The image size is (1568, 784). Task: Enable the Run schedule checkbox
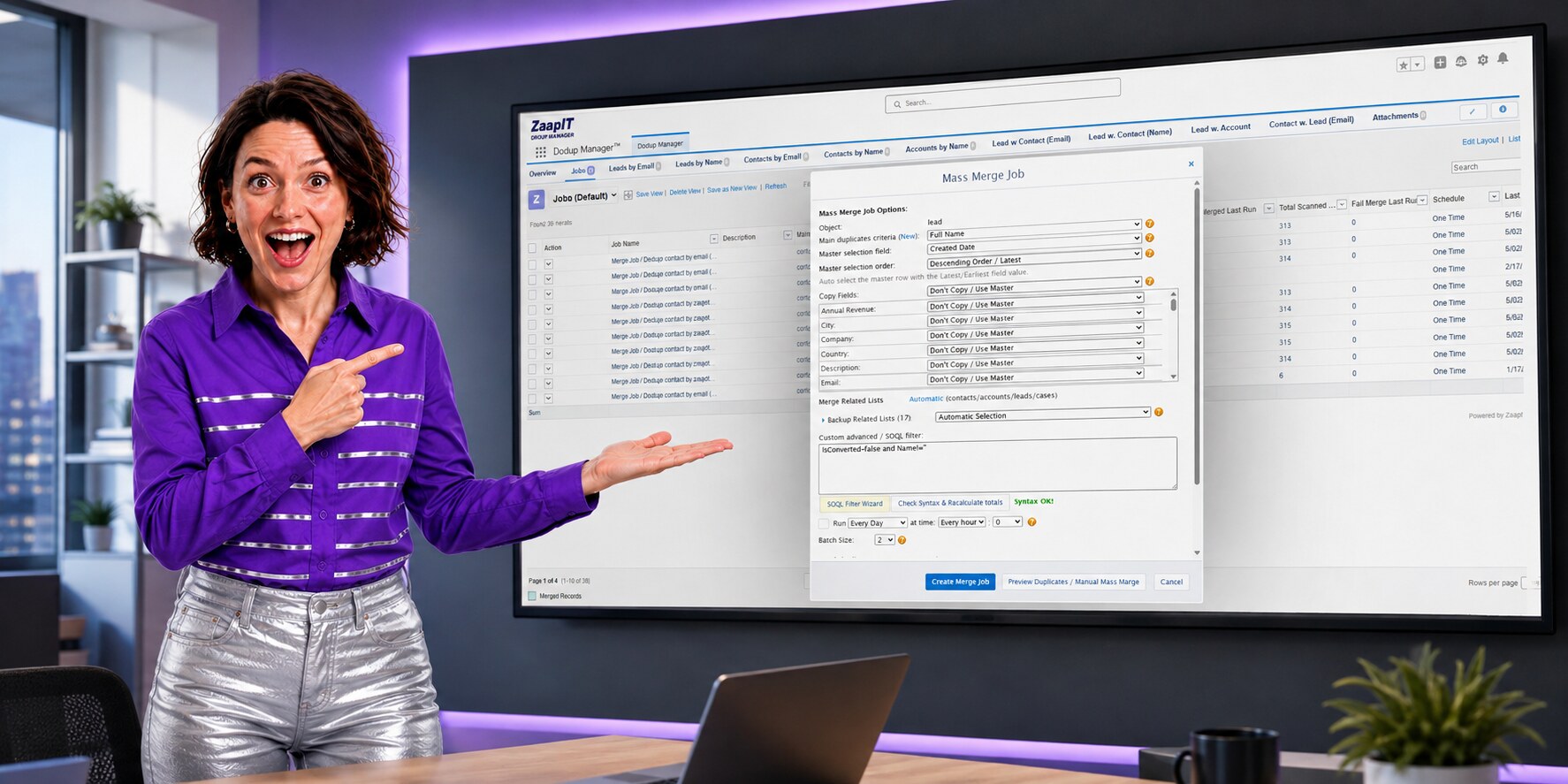click(x=824, y=523)
